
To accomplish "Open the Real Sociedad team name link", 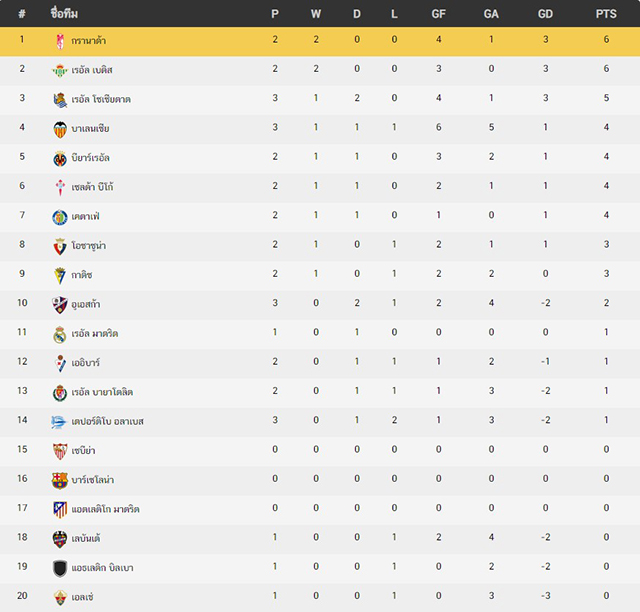I will point(101,99).
